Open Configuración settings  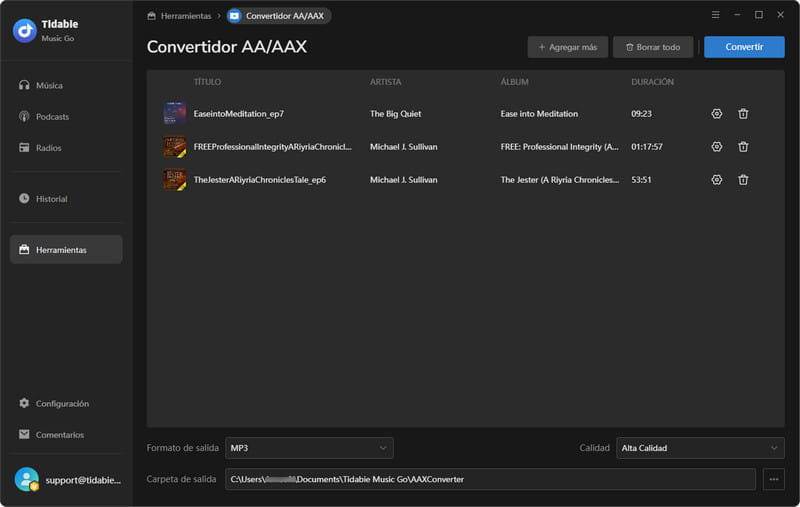point(66,403)
